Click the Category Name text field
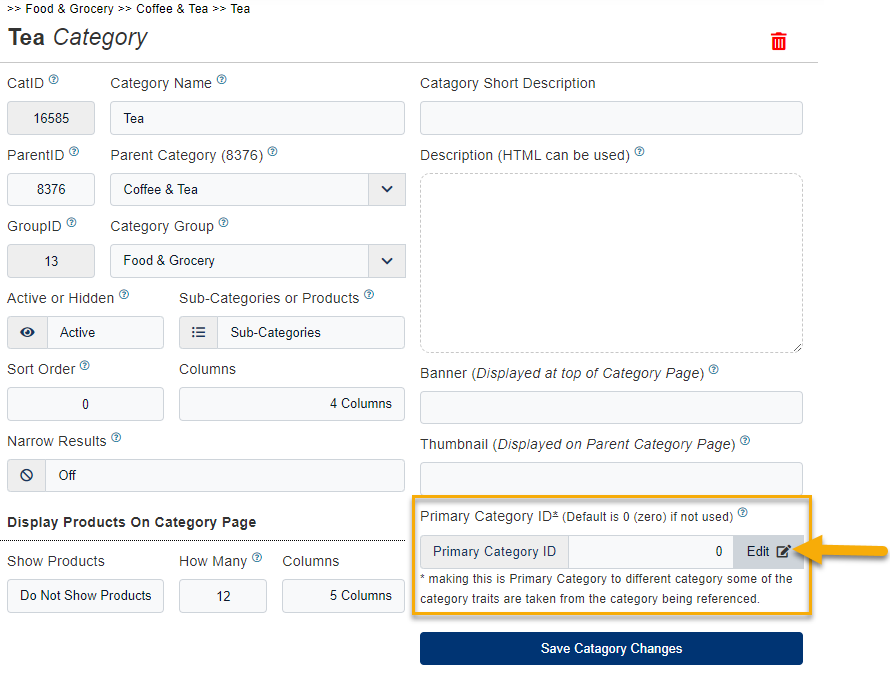 257,118
